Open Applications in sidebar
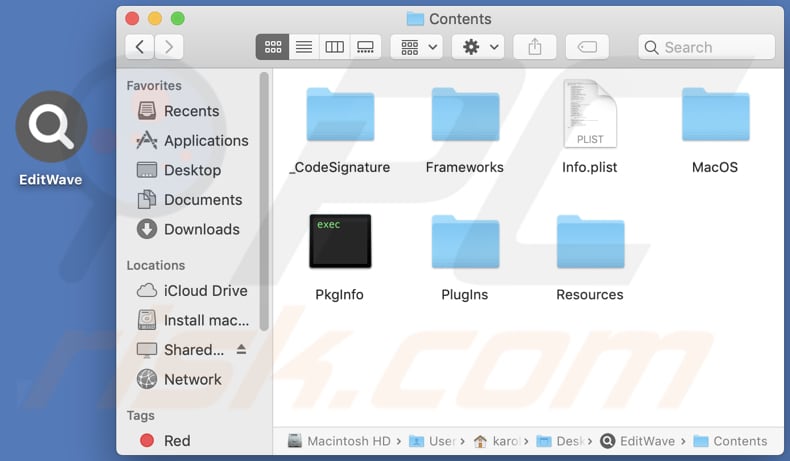Viewport: 790px width, 461px height. click(193, 141)
